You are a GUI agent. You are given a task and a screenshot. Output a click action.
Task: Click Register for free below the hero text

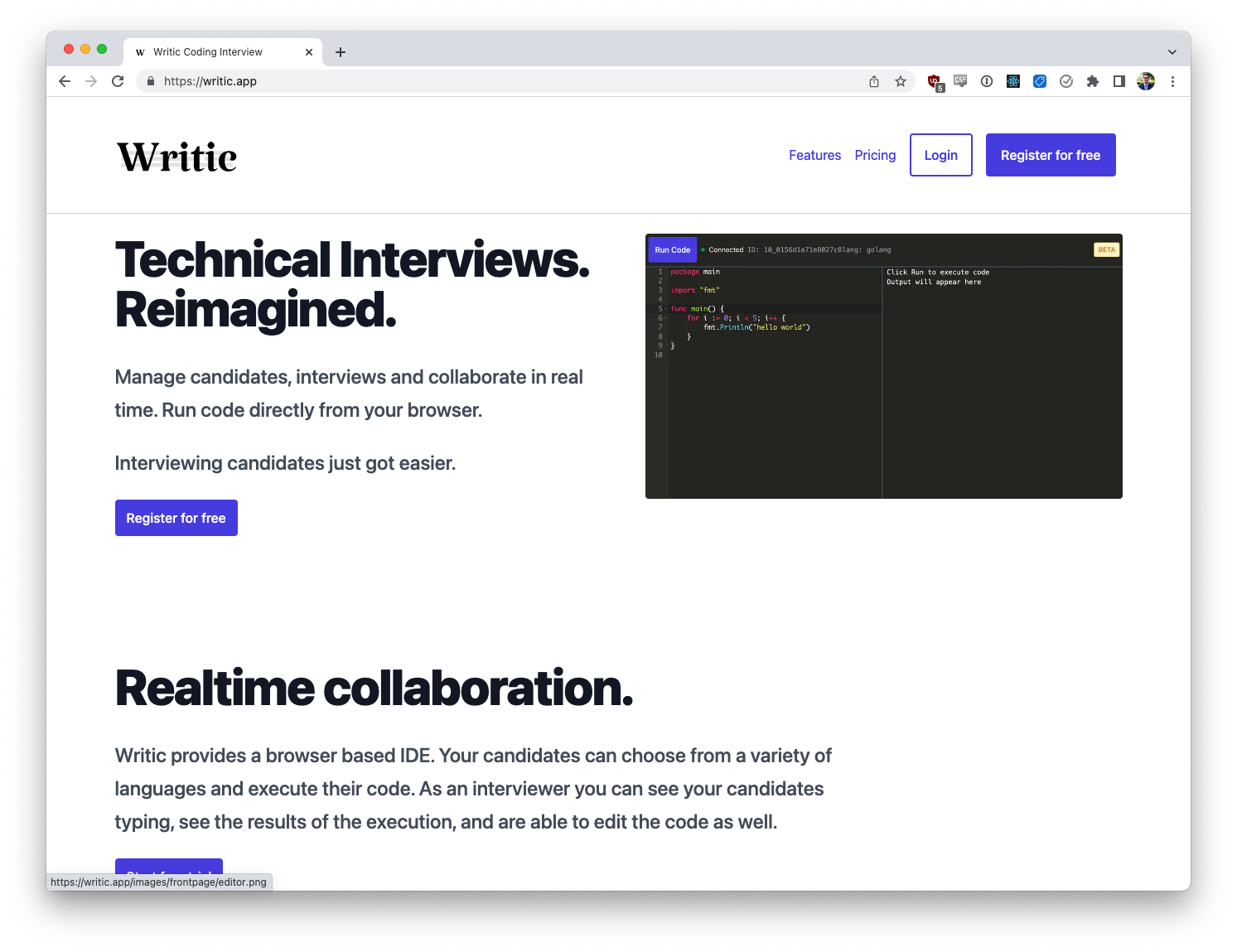tap(176, 518)
